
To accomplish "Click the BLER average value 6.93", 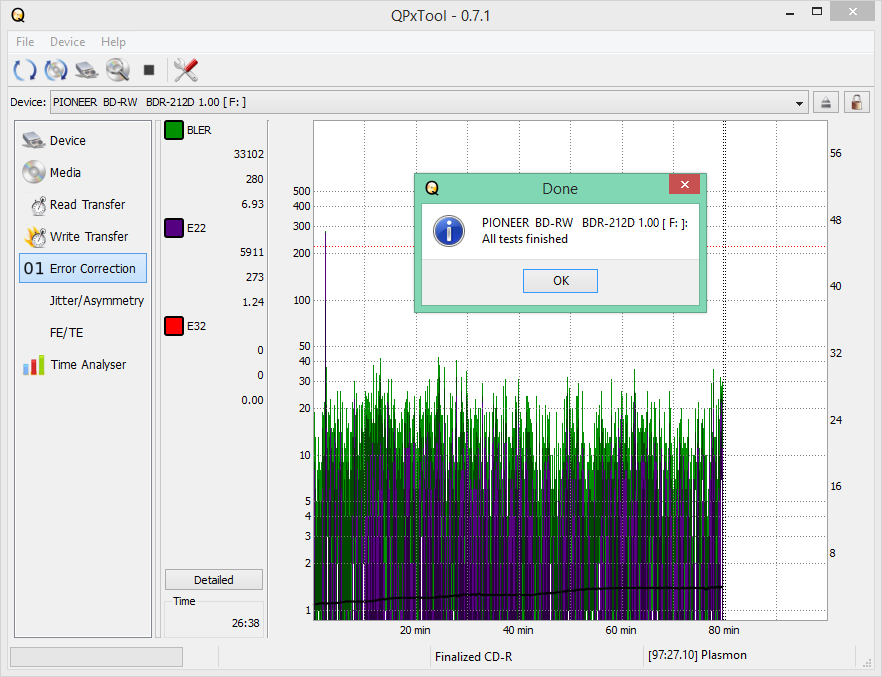I will click(252, 204).
